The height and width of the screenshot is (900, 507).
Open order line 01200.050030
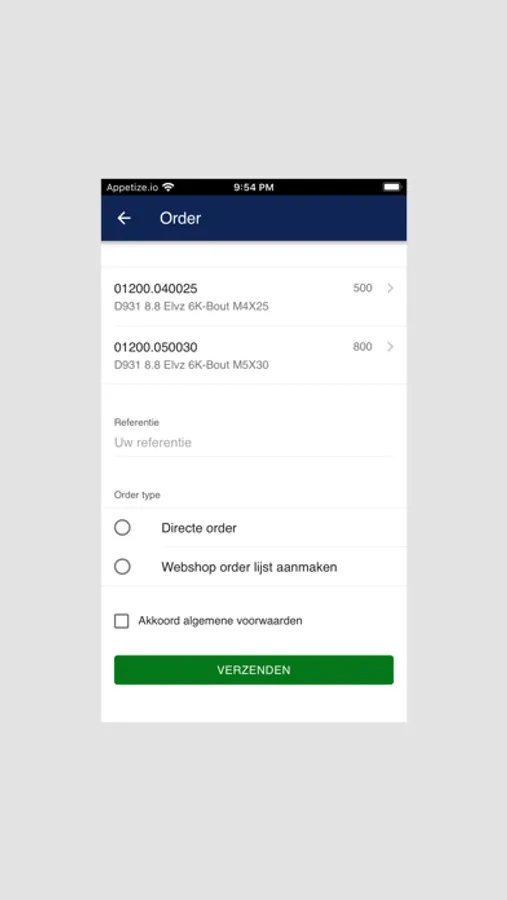coord(254,355)
